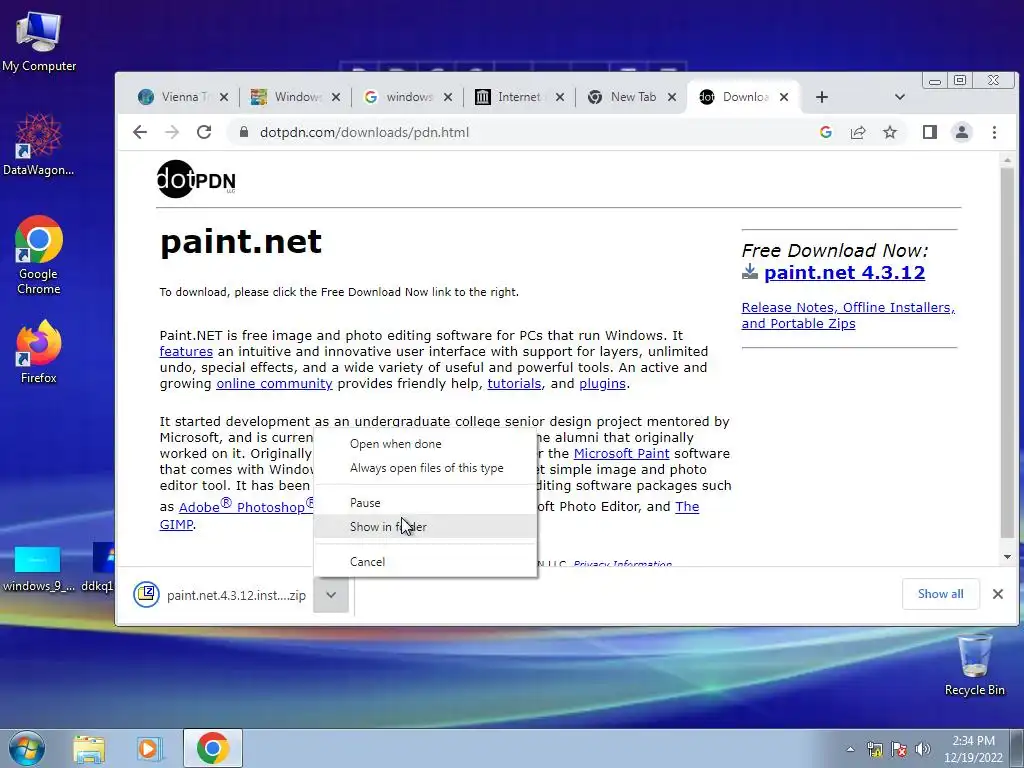Screen dimensions: 1024x768
Task: Click page vertical scrollbar thumb
Action: coord(1007,353)
